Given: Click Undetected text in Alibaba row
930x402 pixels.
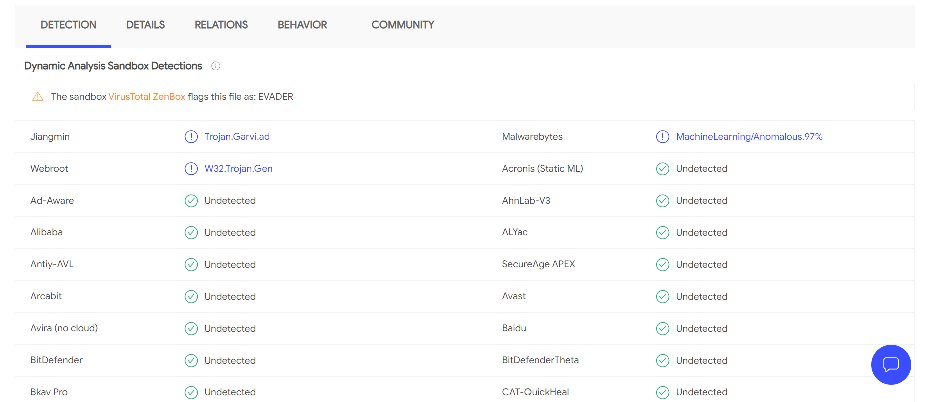Looking at the screenshot, I should coord(230,232).
